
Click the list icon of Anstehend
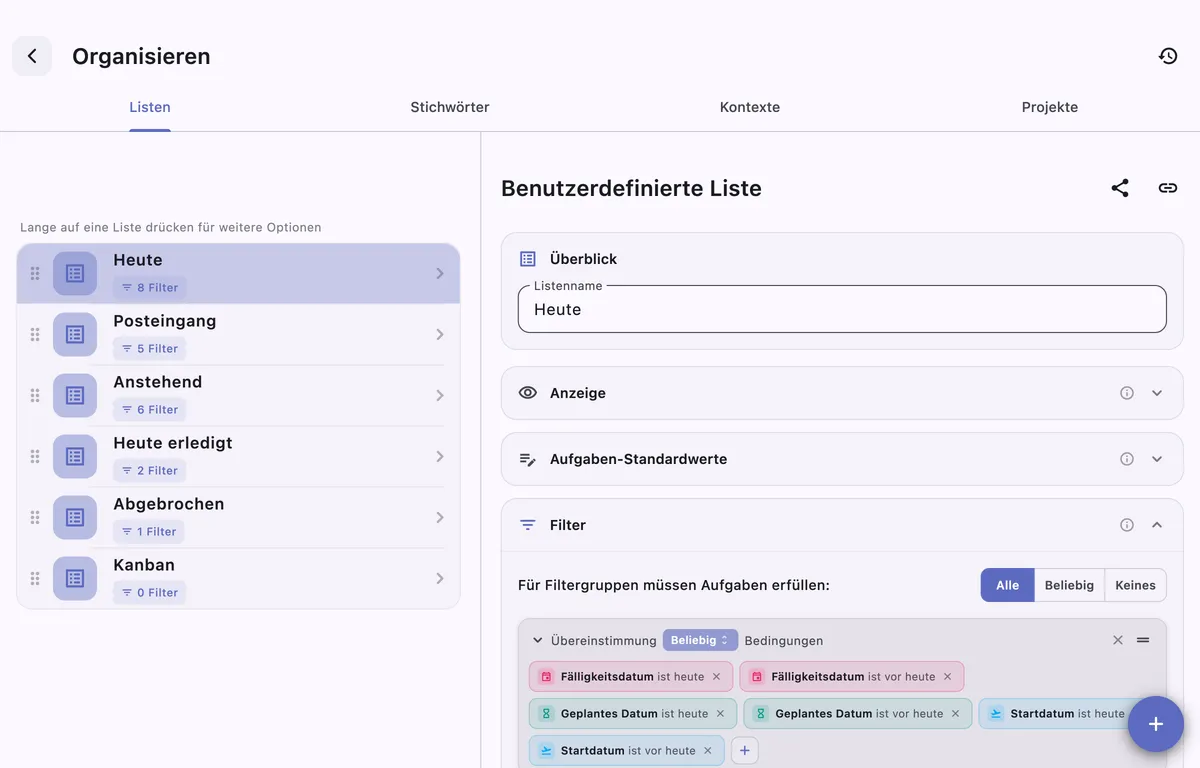pyautogui.click(x=75, y=396)
